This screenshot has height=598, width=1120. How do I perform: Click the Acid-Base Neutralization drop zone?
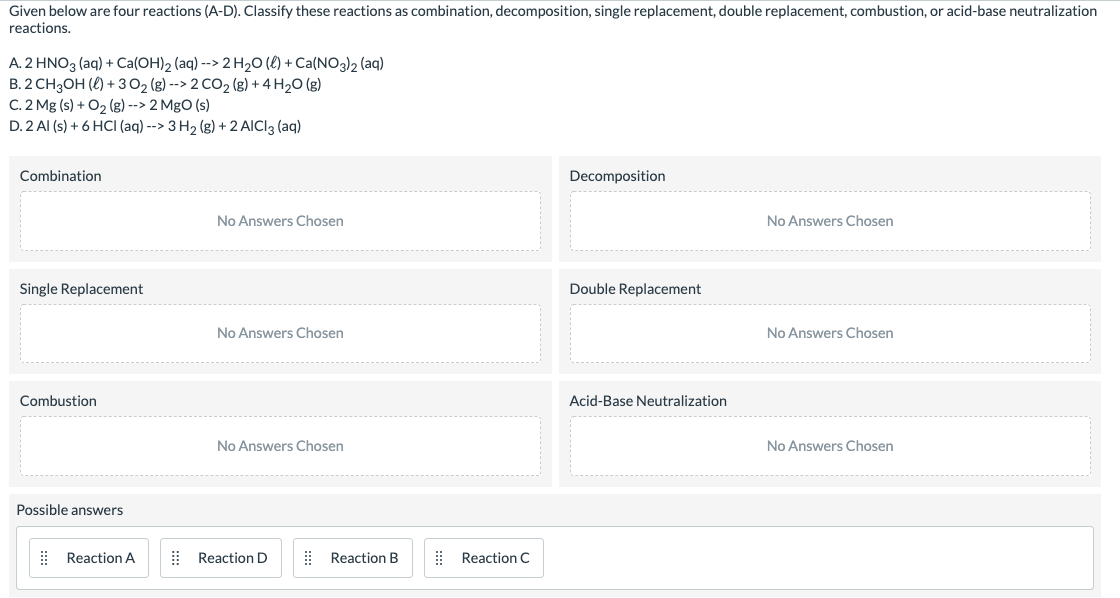(830, 446)
